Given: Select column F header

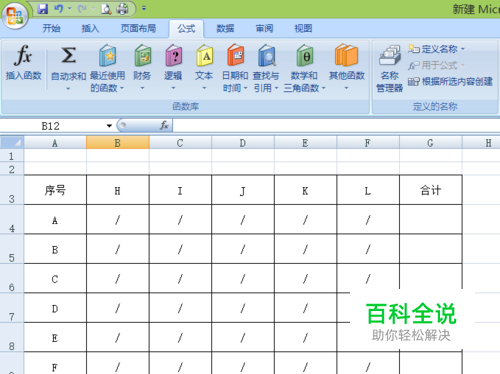Looking at the screenshot, I should [x=368, y=143].
